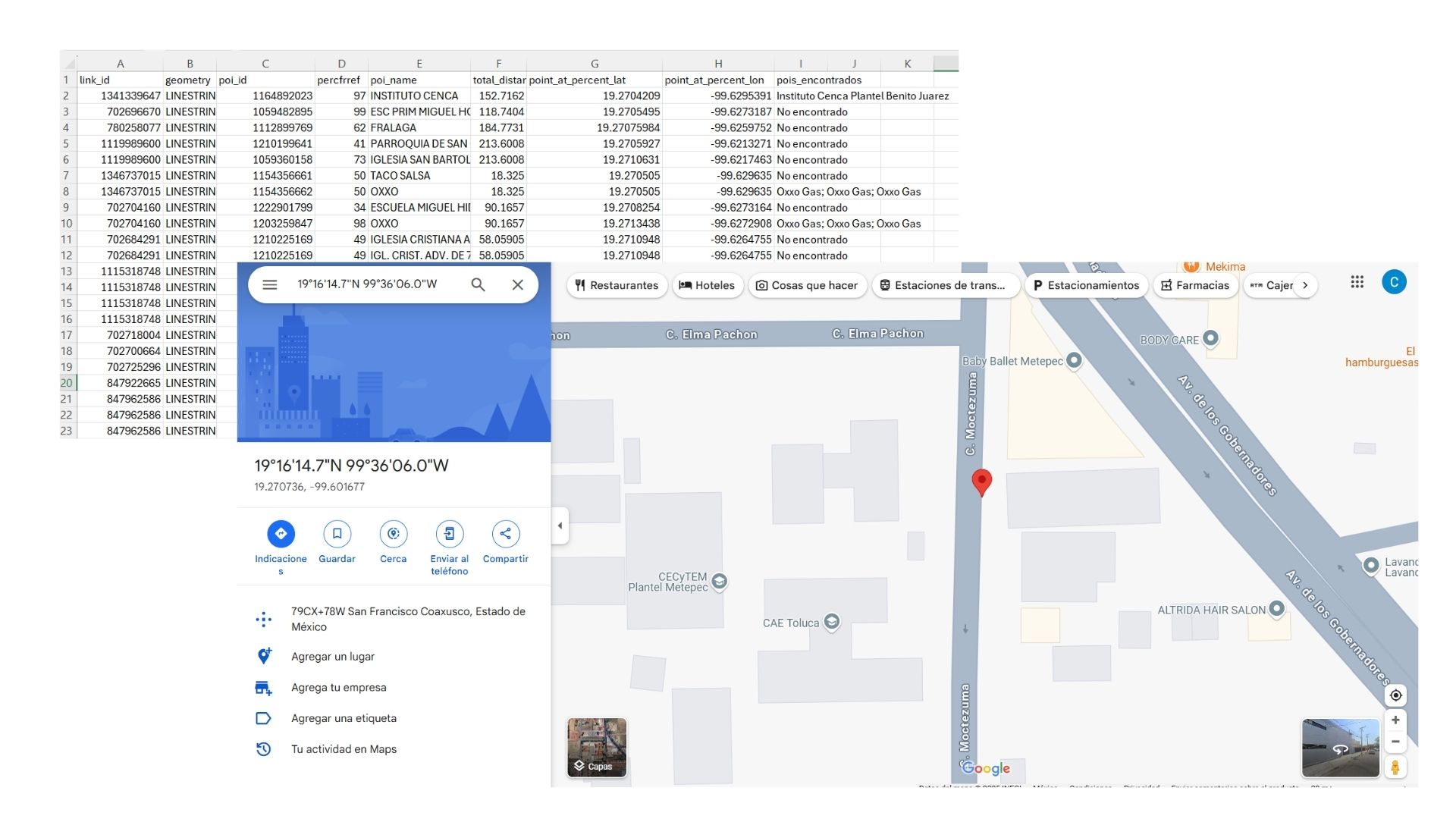Viewport: 1456px width, 819px height.
Task: Click the Compartir share icon
Action: (x=505, y=534)
